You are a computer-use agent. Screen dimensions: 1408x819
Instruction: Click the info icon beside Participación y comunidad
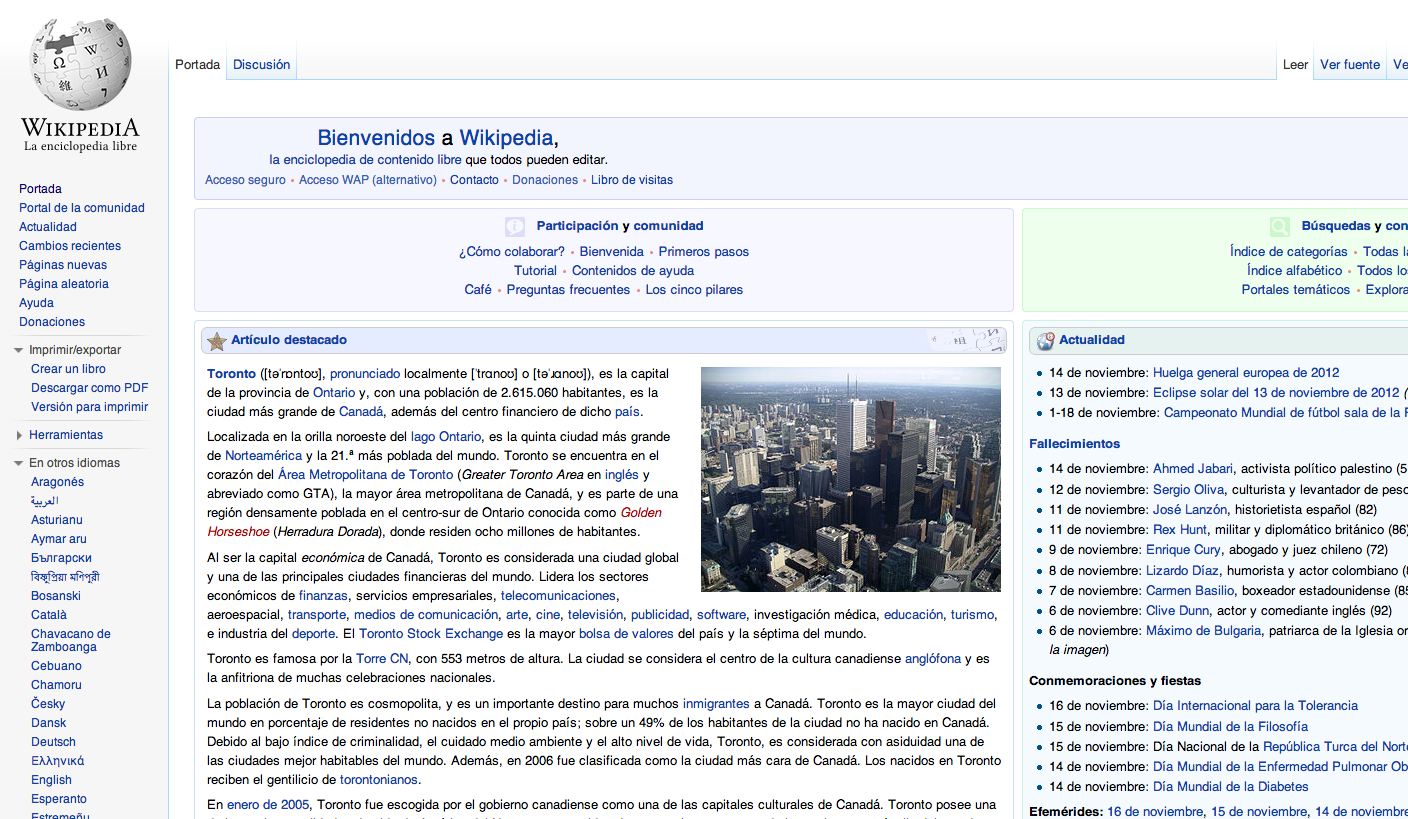515,226
